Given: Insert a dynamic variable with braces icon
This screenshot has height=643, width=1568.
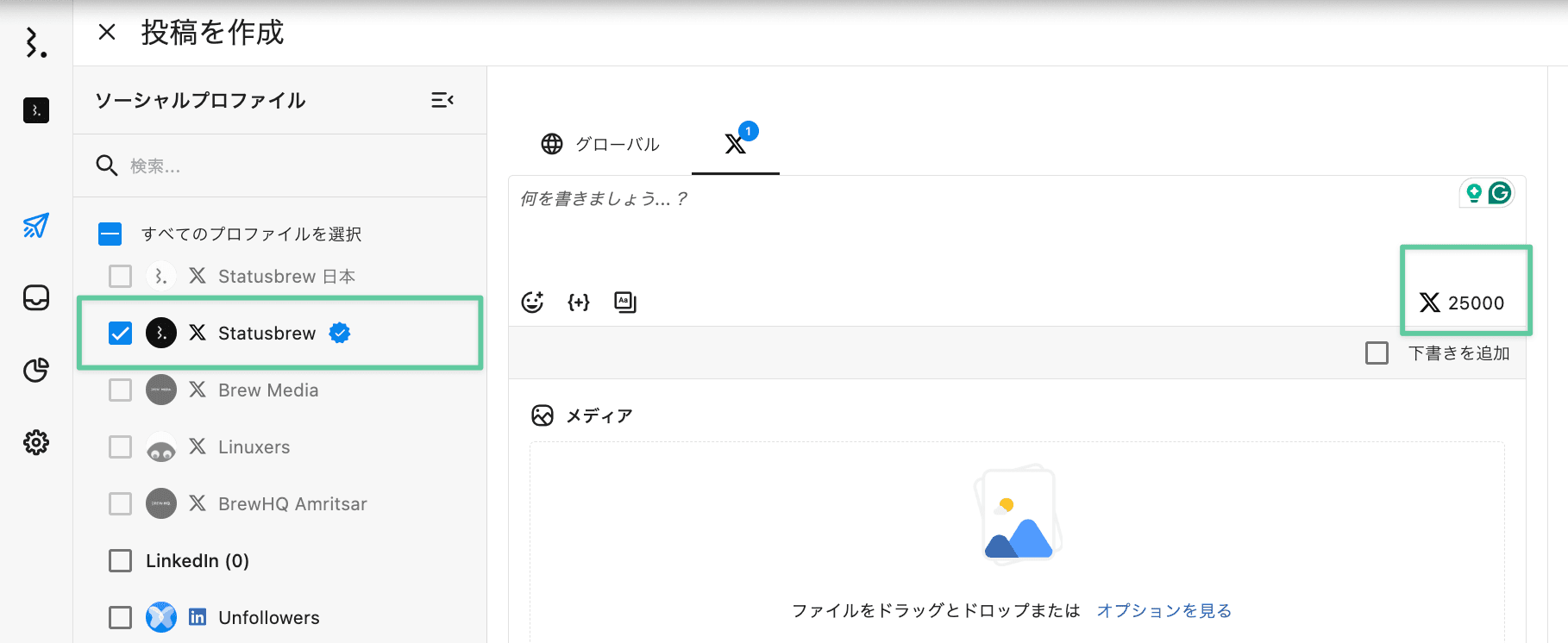Looking at the screenshot, I should (579, 303).
